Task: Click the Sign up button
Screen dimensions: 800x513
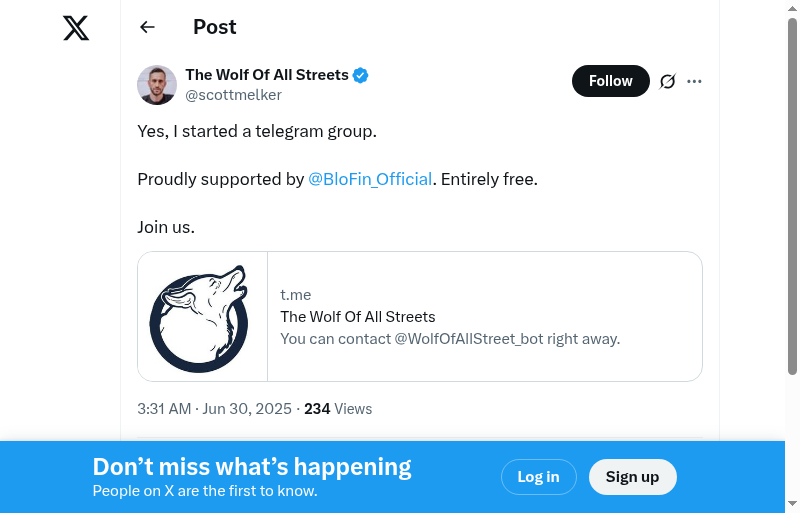Action: click(632, 477)
